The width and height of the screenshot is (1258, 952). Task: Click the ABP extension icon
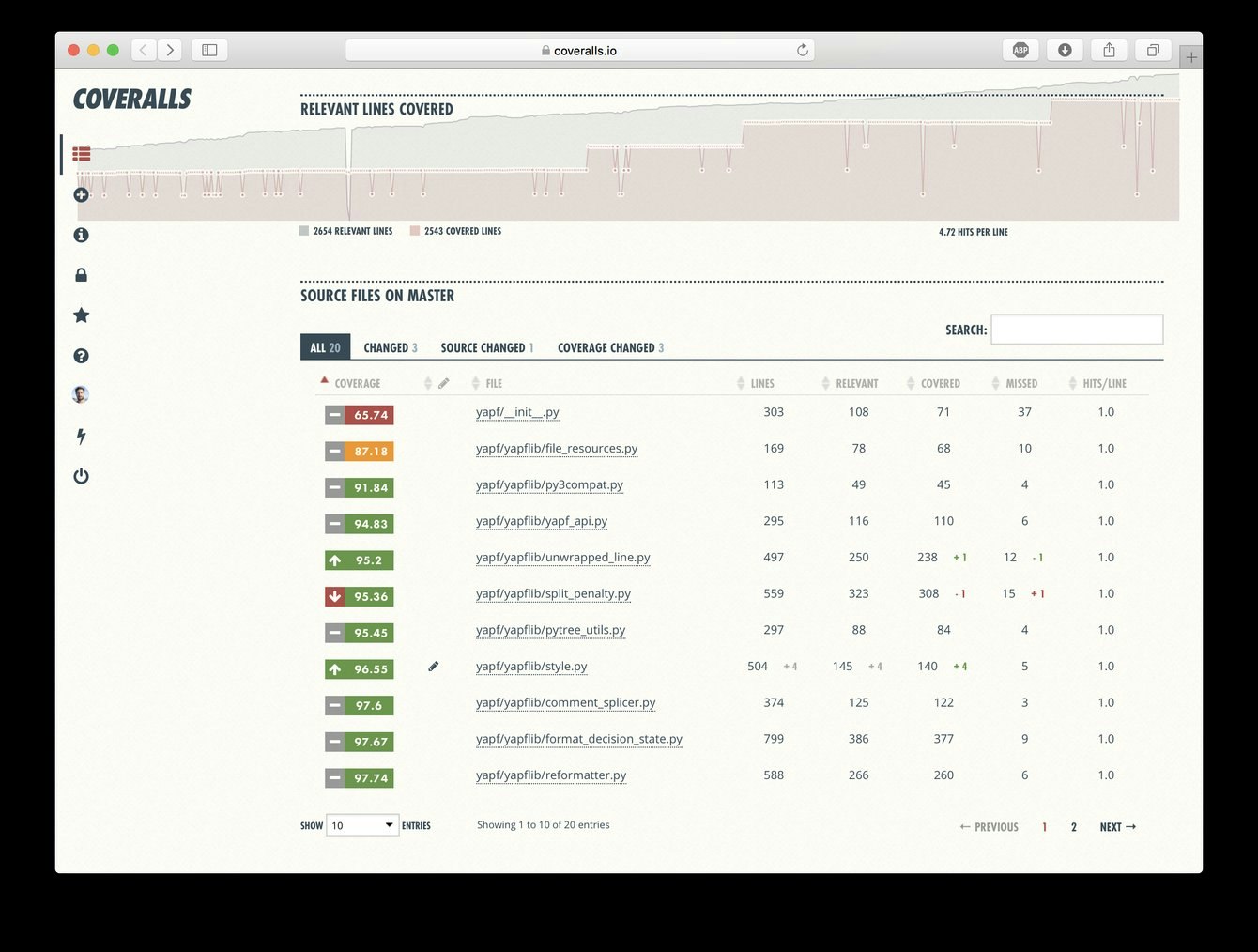point(1020,50)
